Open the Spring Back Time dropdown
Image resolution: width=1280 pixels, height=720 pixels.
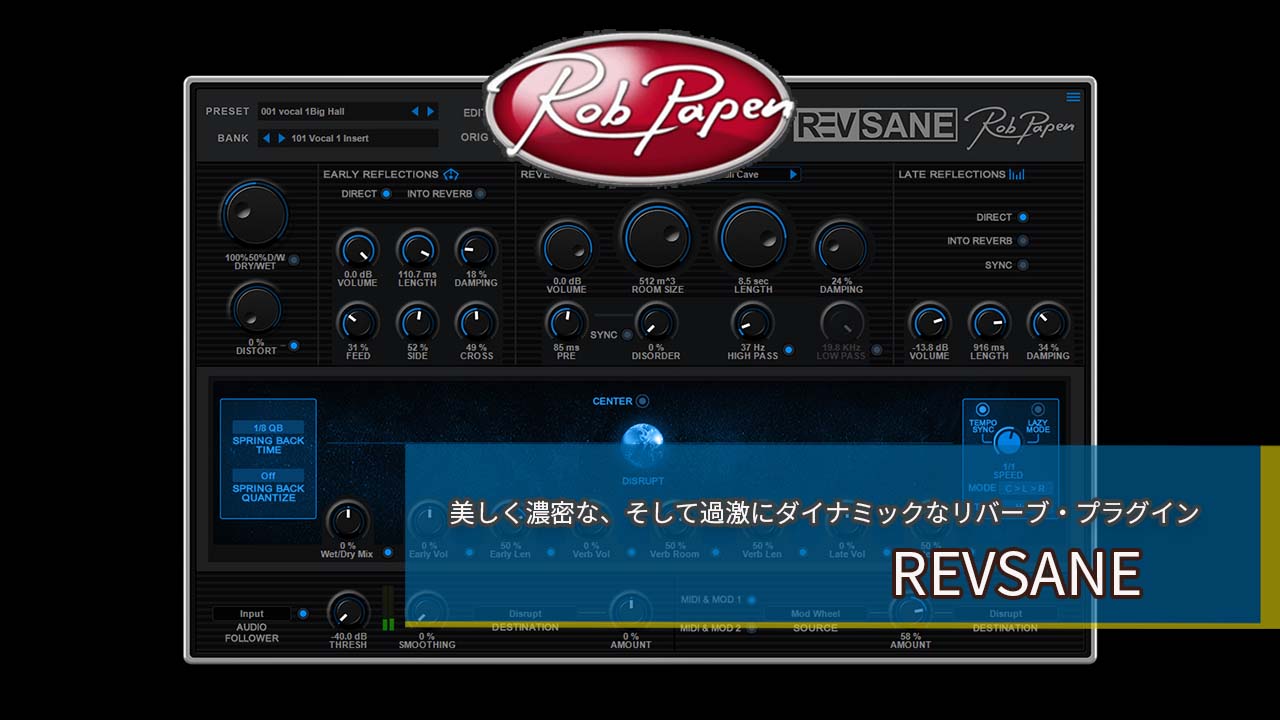268,427
